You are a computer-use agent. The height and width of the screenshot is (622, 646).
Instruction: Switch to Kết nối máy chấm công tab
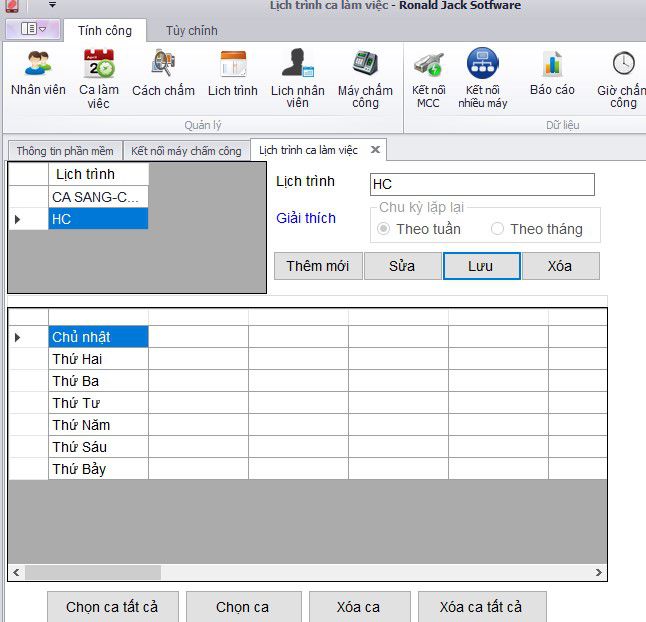(x=187, y=151)
